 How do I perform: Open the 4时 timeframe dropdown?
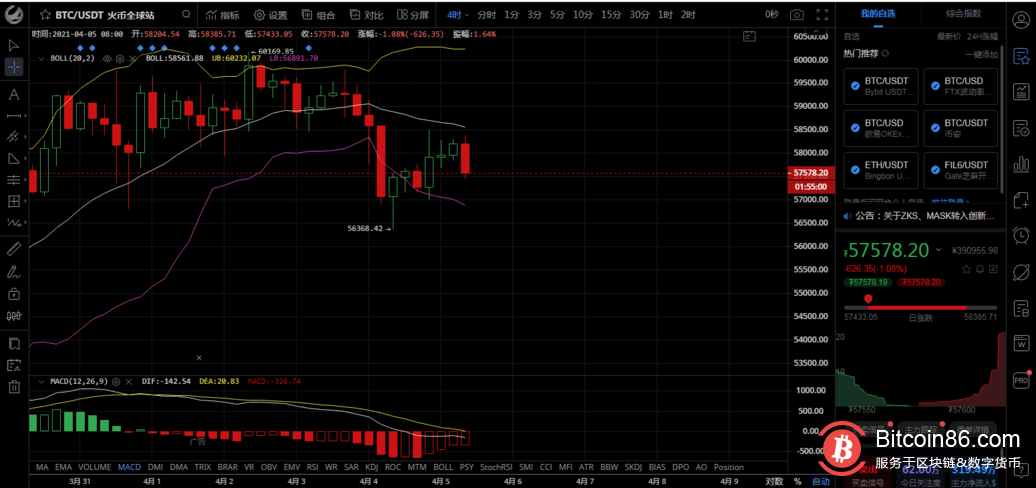click(456, 15)
